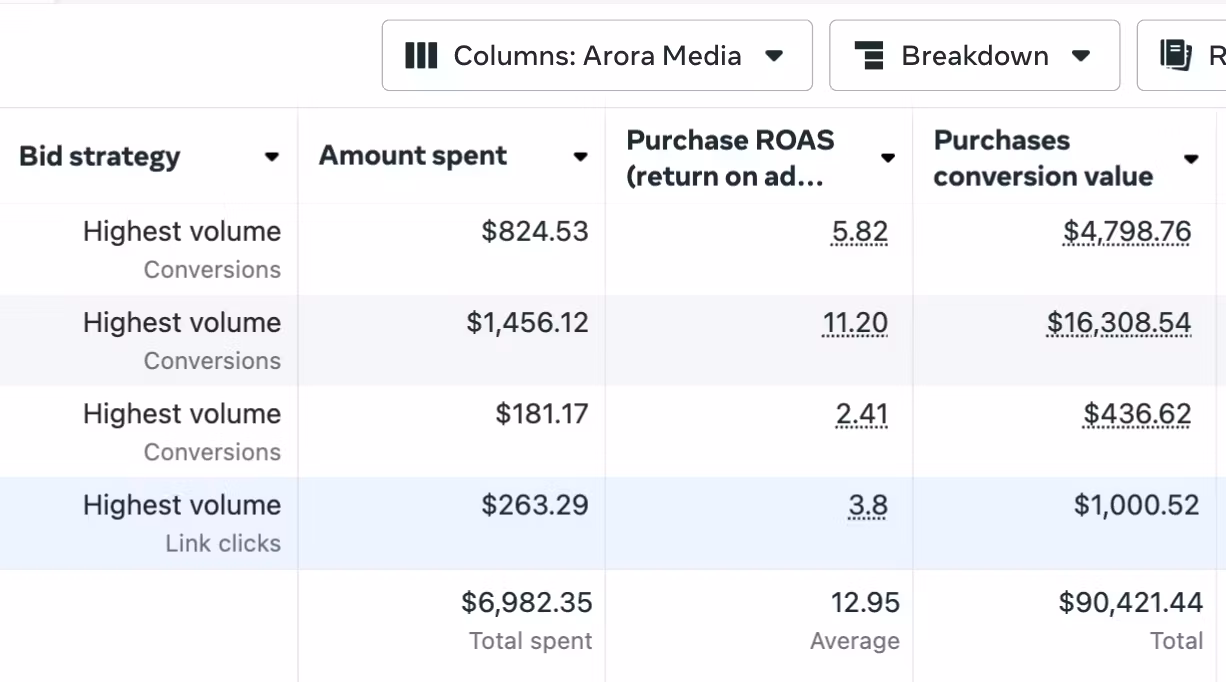Select the Link clicks bid strategy cell
This screenshot has width=1226, height=682.
click(x=222, y=543)
